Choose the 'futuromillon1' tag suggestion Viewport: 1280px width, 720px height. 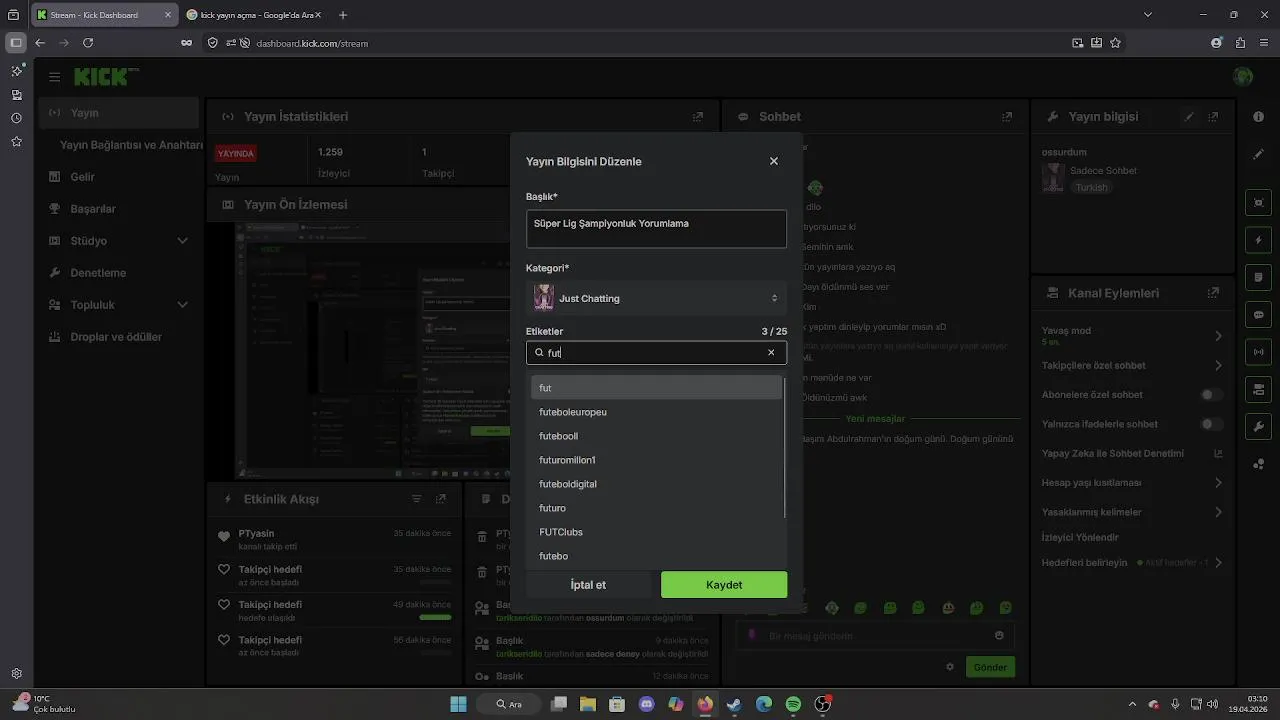coord(656,460)
